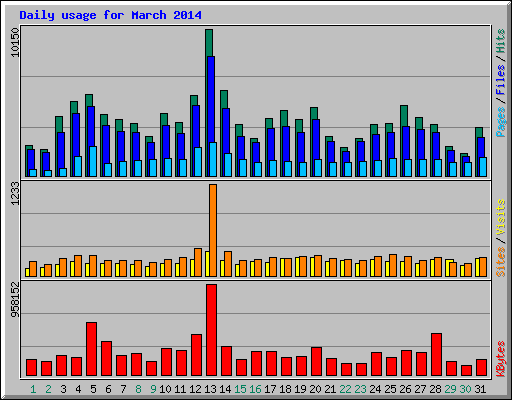The height and width of the screenshot is (400, 512).
Task: Click the red KBytes bar for day 30
Action: 466,371
